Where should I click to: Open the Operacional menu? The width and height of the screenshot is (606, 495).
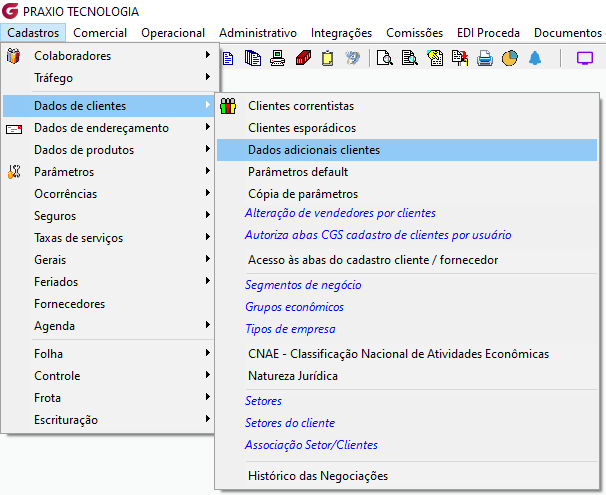(173, 33)
